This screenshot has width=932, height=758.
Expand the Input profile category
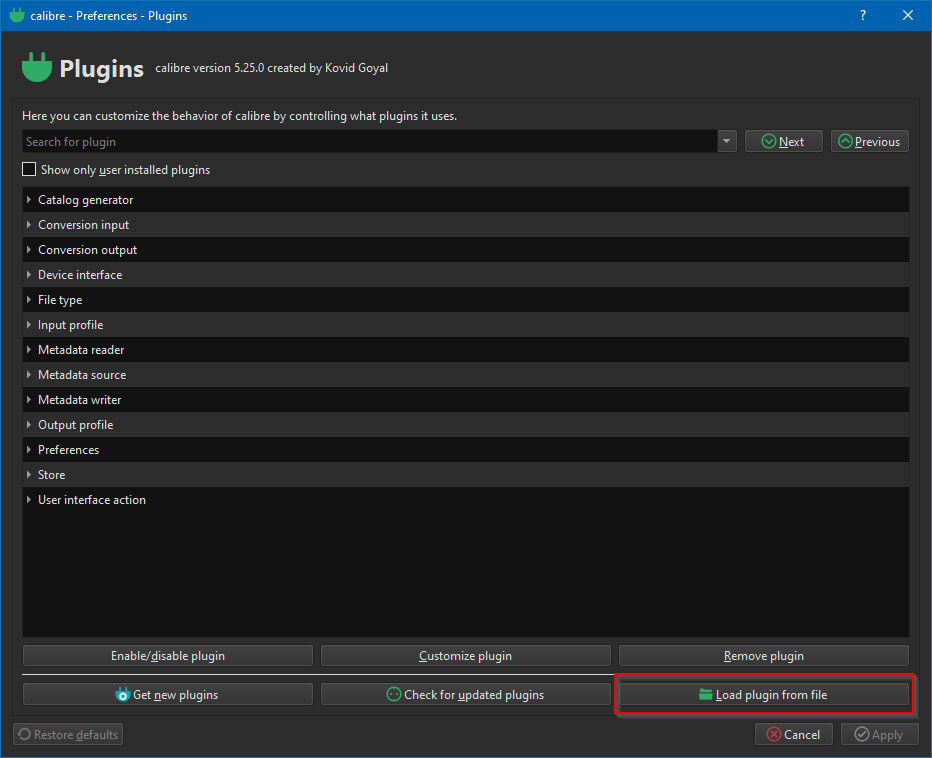click(x=29, y=325)
